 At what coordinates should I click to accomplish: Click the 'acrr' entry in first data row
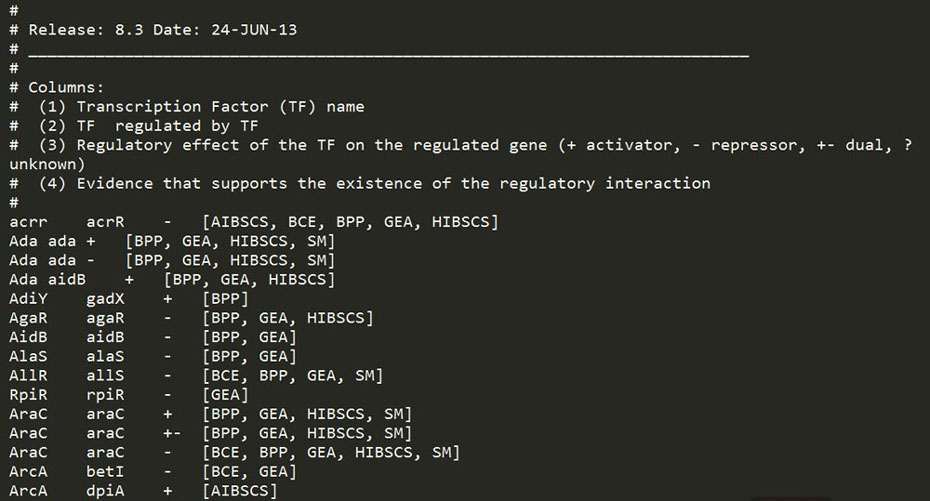point(28,222)
